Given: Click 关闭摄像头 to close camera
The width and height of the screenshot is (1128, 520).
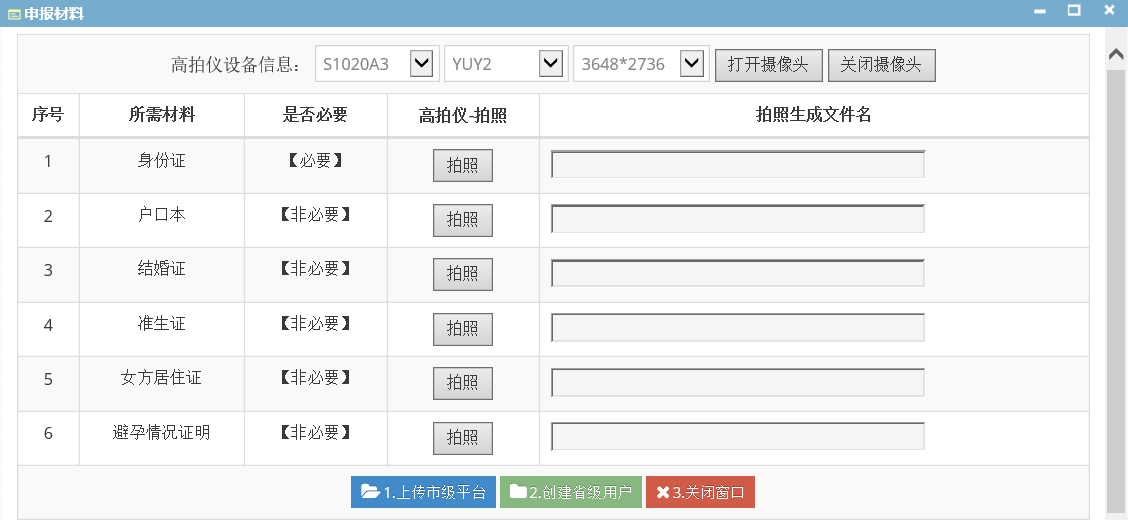Looking at the screenshot, I should [x=881, y=65].
